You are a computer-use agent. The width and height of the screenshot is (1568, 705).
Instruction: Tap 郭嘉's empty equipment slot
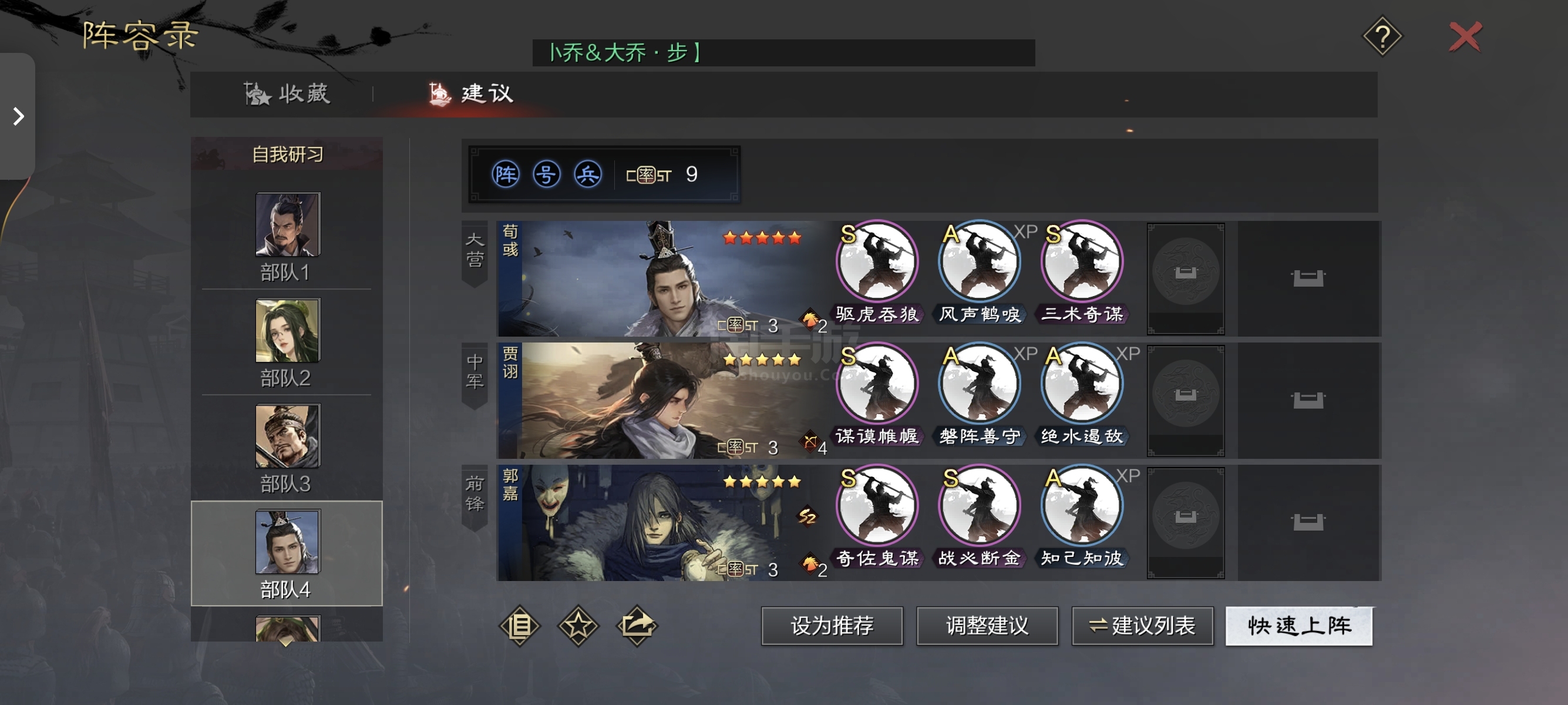[1185, 522]
